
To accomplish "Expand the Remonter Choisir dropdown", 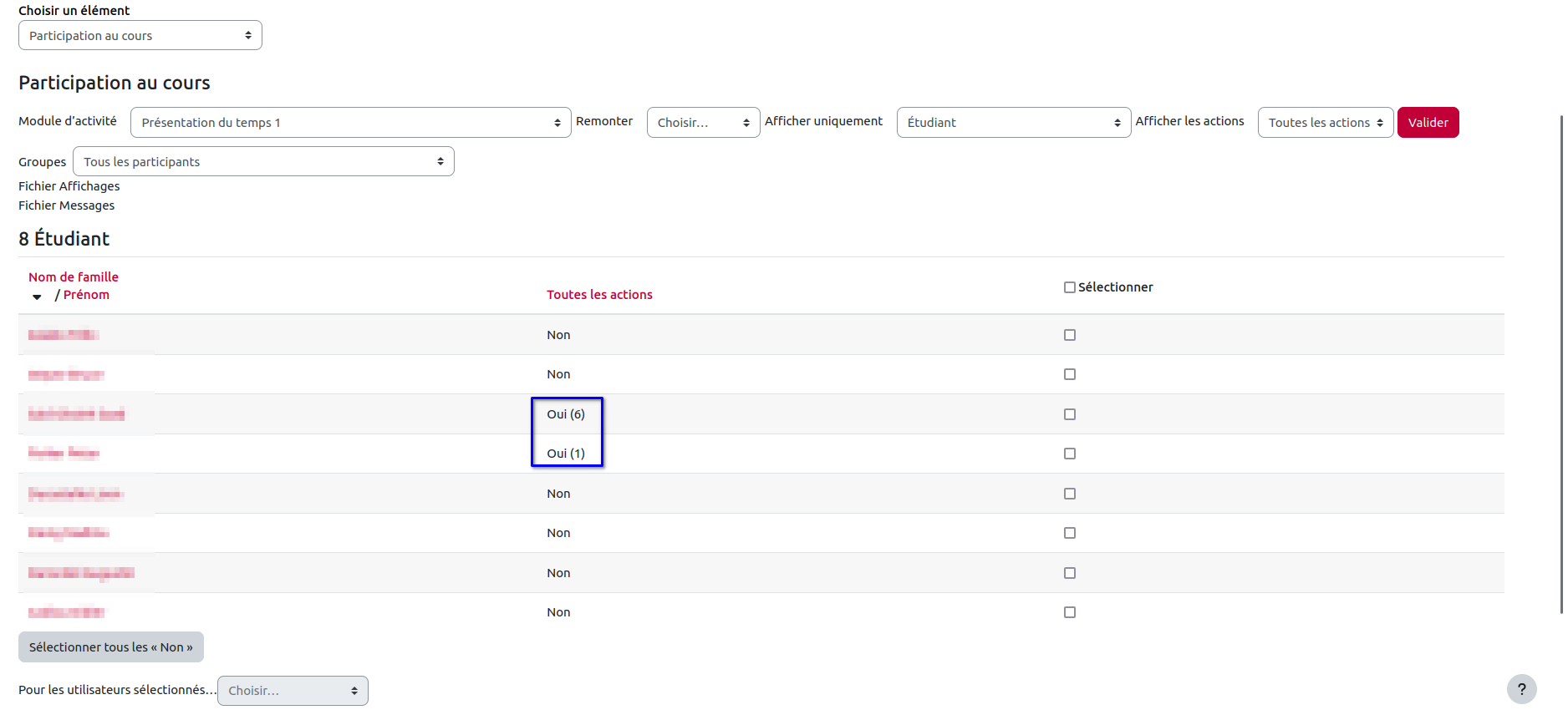I will tap(703, 123).
